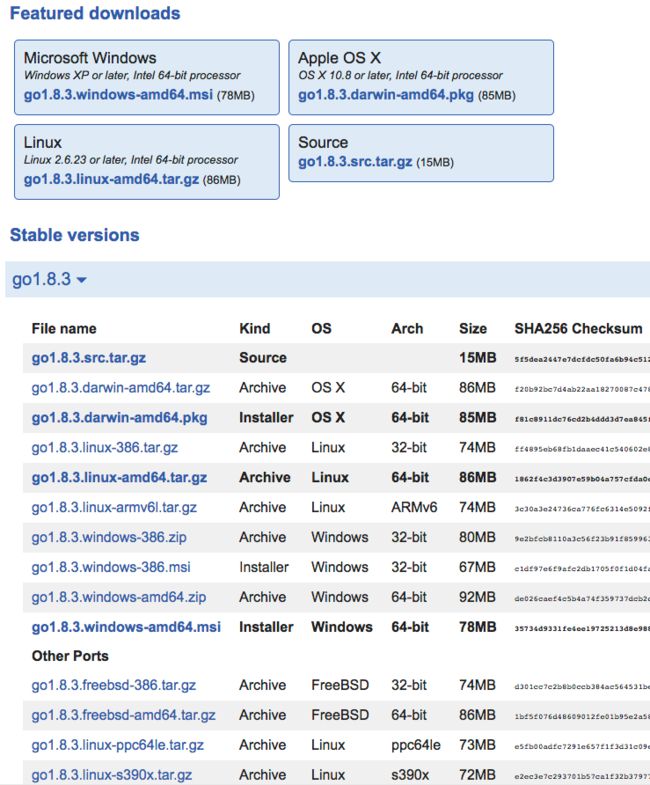Select the 92MB size cell

point(477,597)
